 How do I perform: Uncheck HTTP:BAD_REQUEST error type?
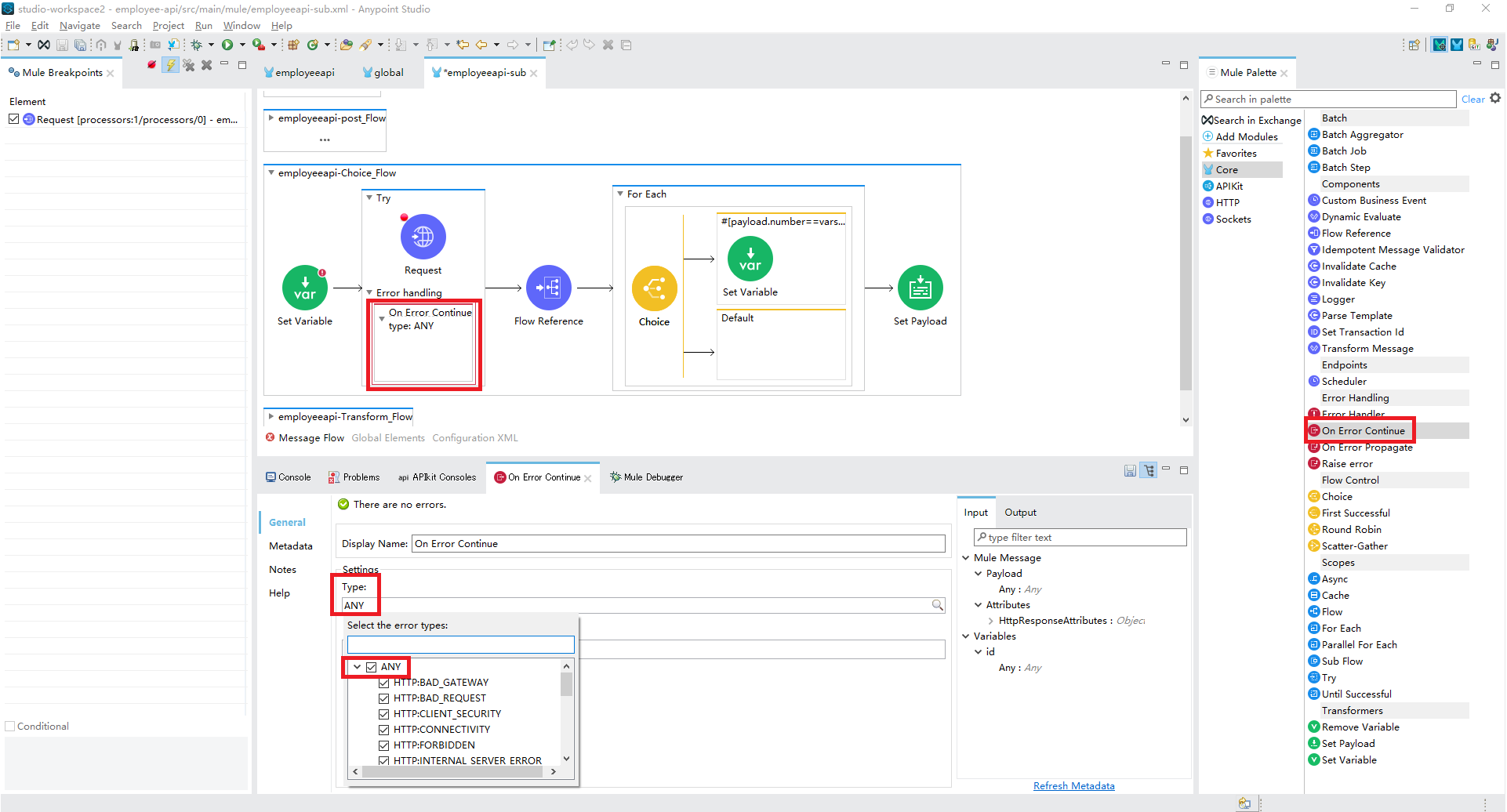coord(384,698)
